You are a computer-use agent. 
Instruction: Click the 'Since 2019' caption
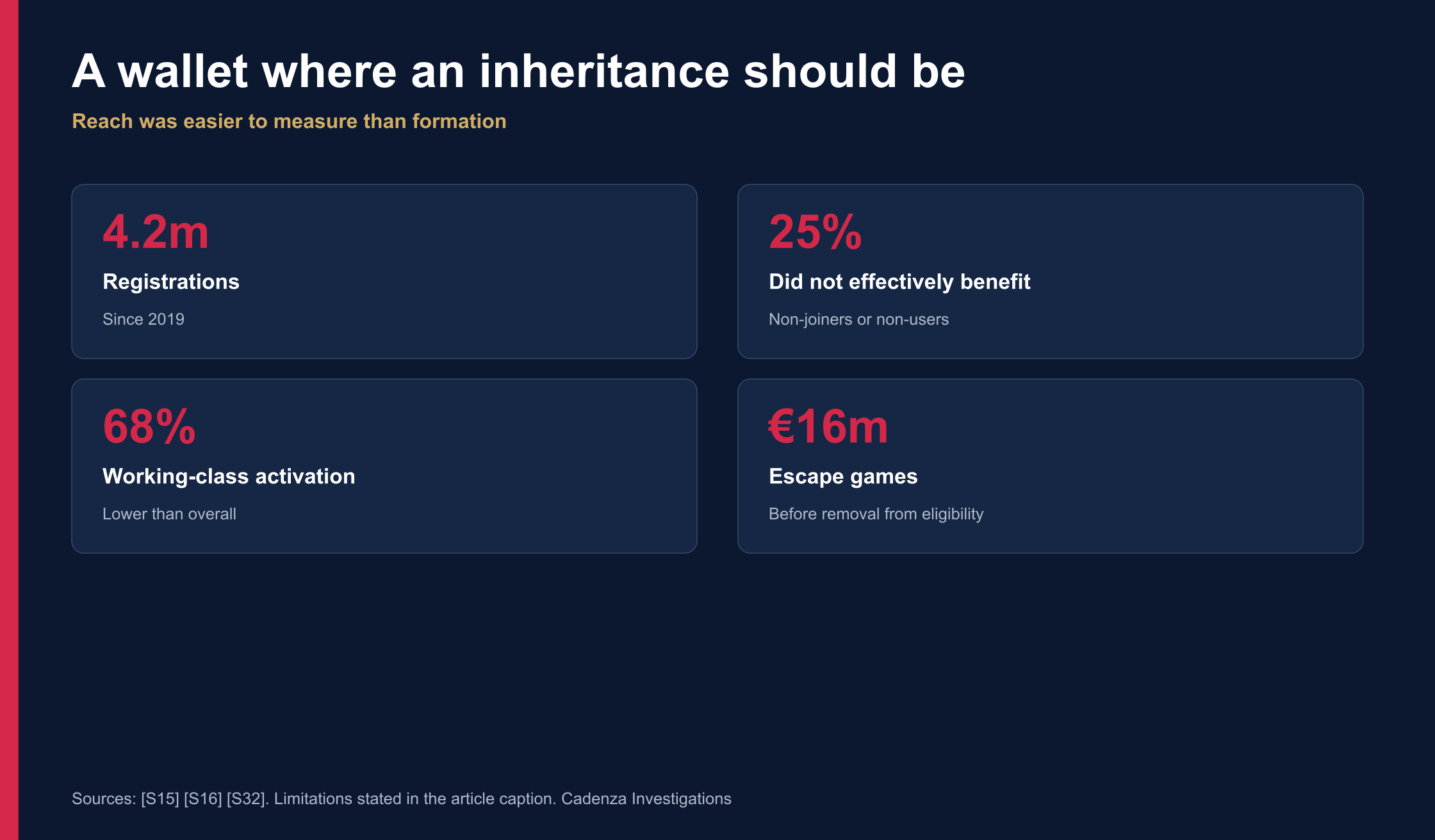(x=143, y=319)
